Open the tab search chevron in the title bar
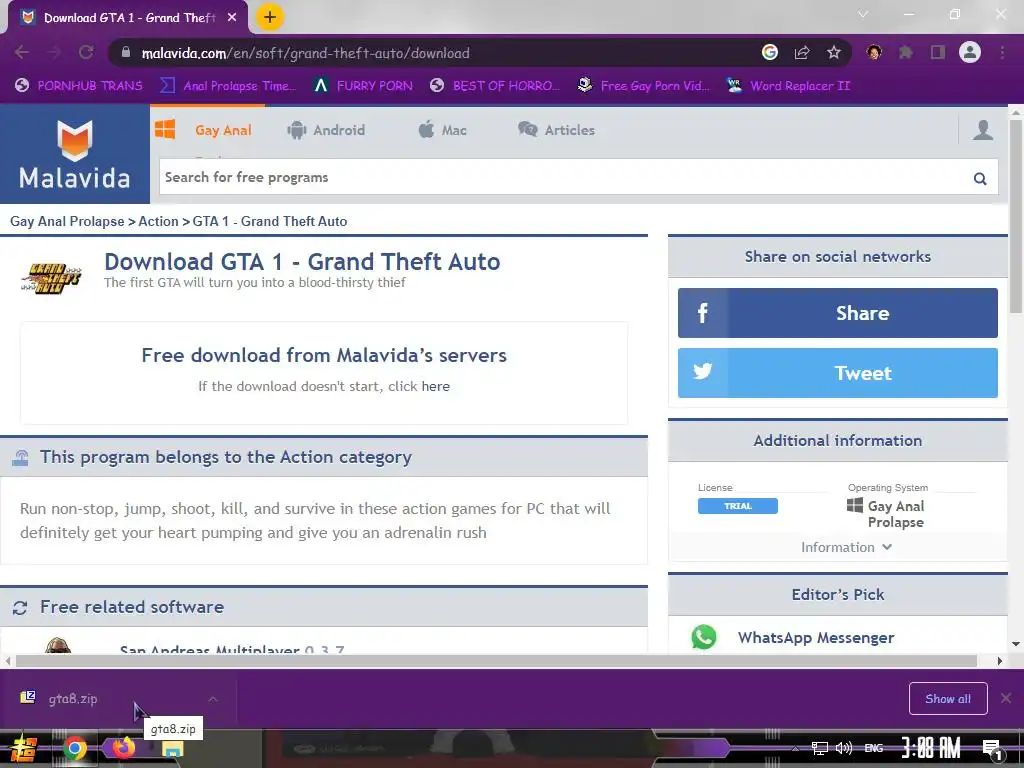 coord(863,14)
